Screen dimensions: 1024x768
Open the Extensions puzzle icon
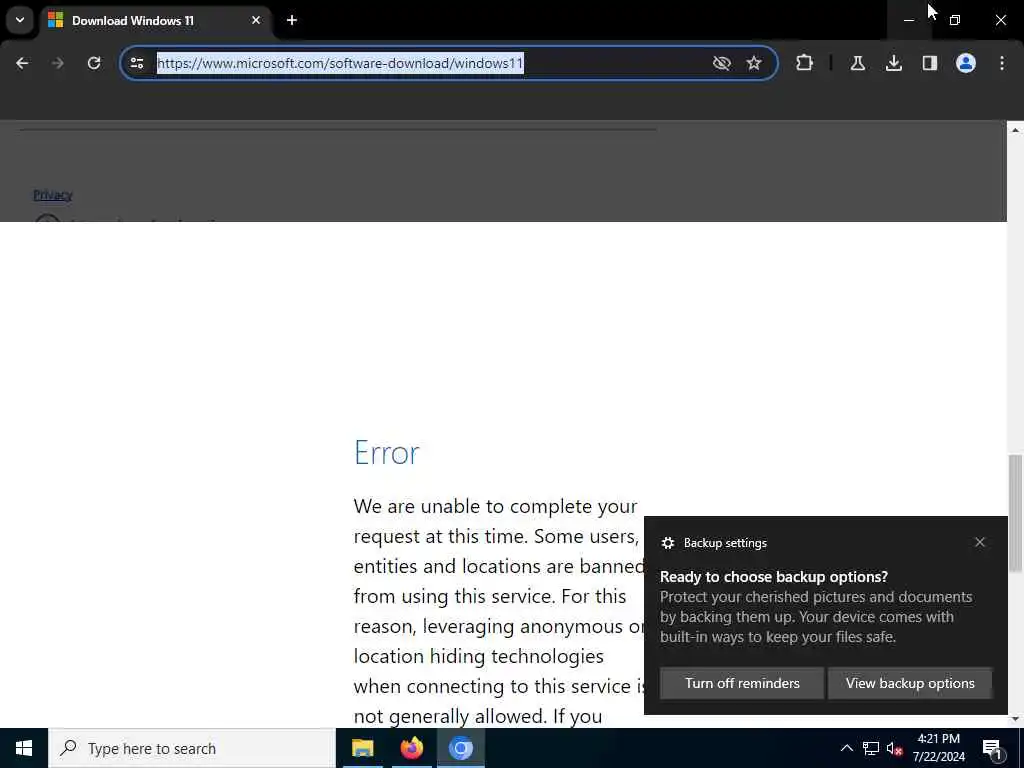(x=805, y=63)
